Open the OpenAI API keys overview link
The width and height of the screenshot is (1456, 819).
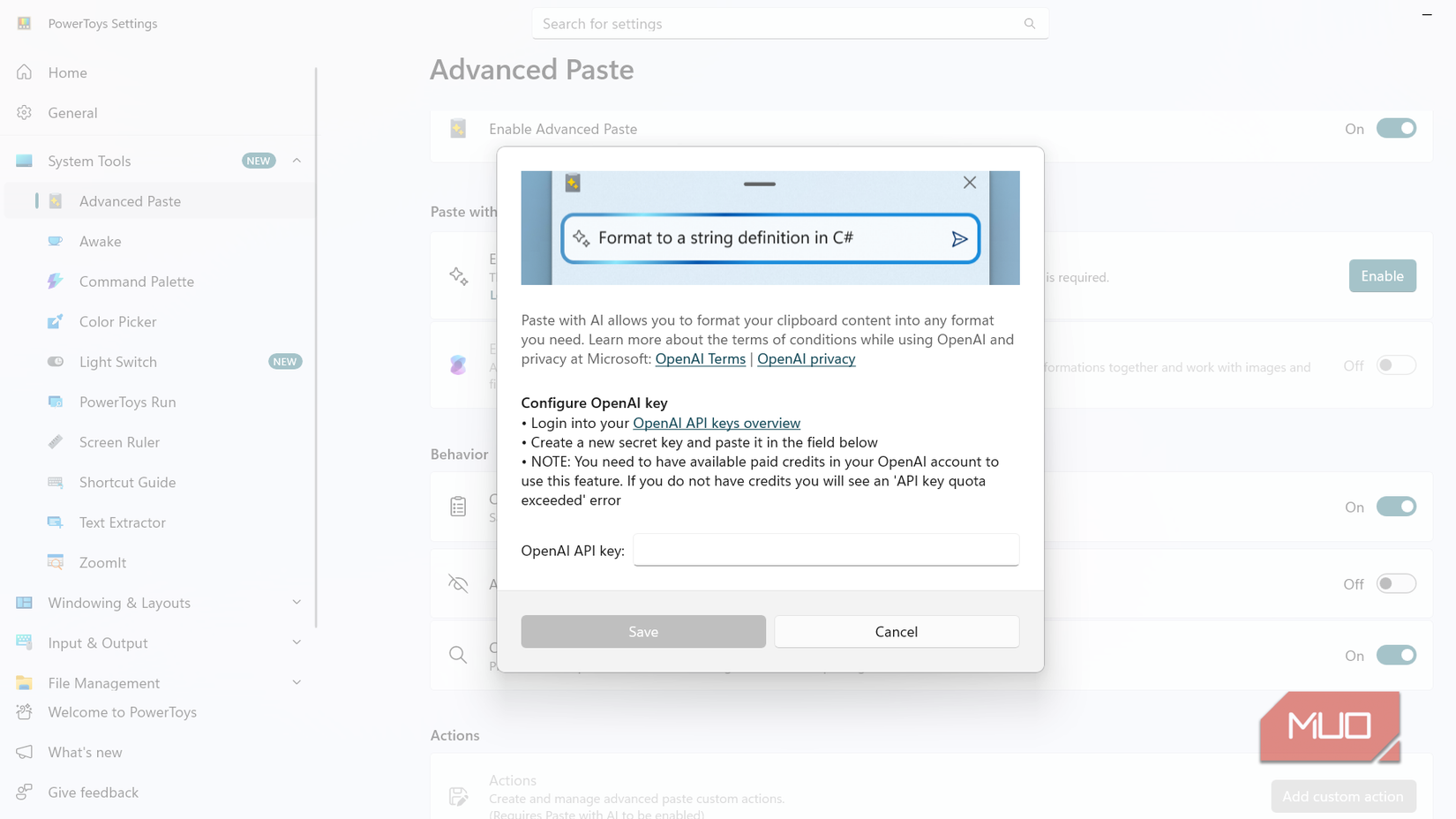point(717,423)
